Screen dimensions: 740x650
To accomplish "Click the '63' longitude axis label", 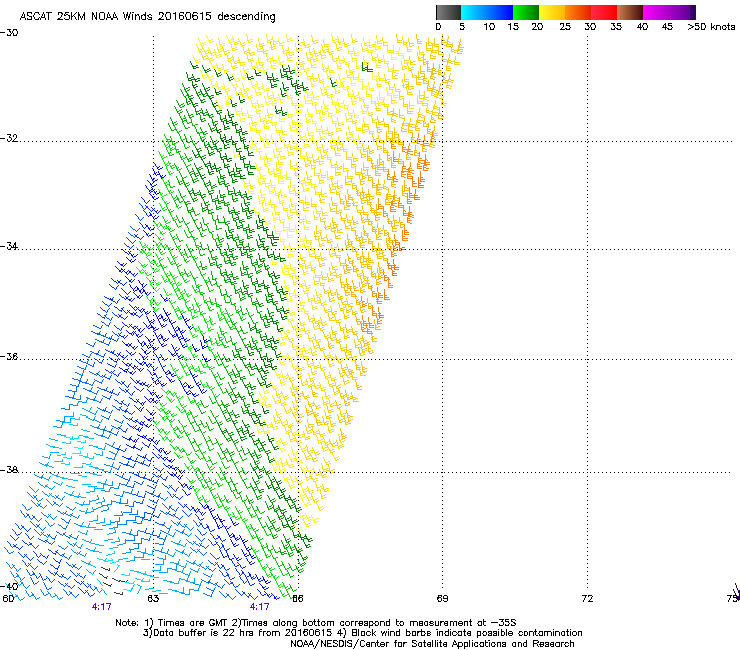I will pos(153,599).
